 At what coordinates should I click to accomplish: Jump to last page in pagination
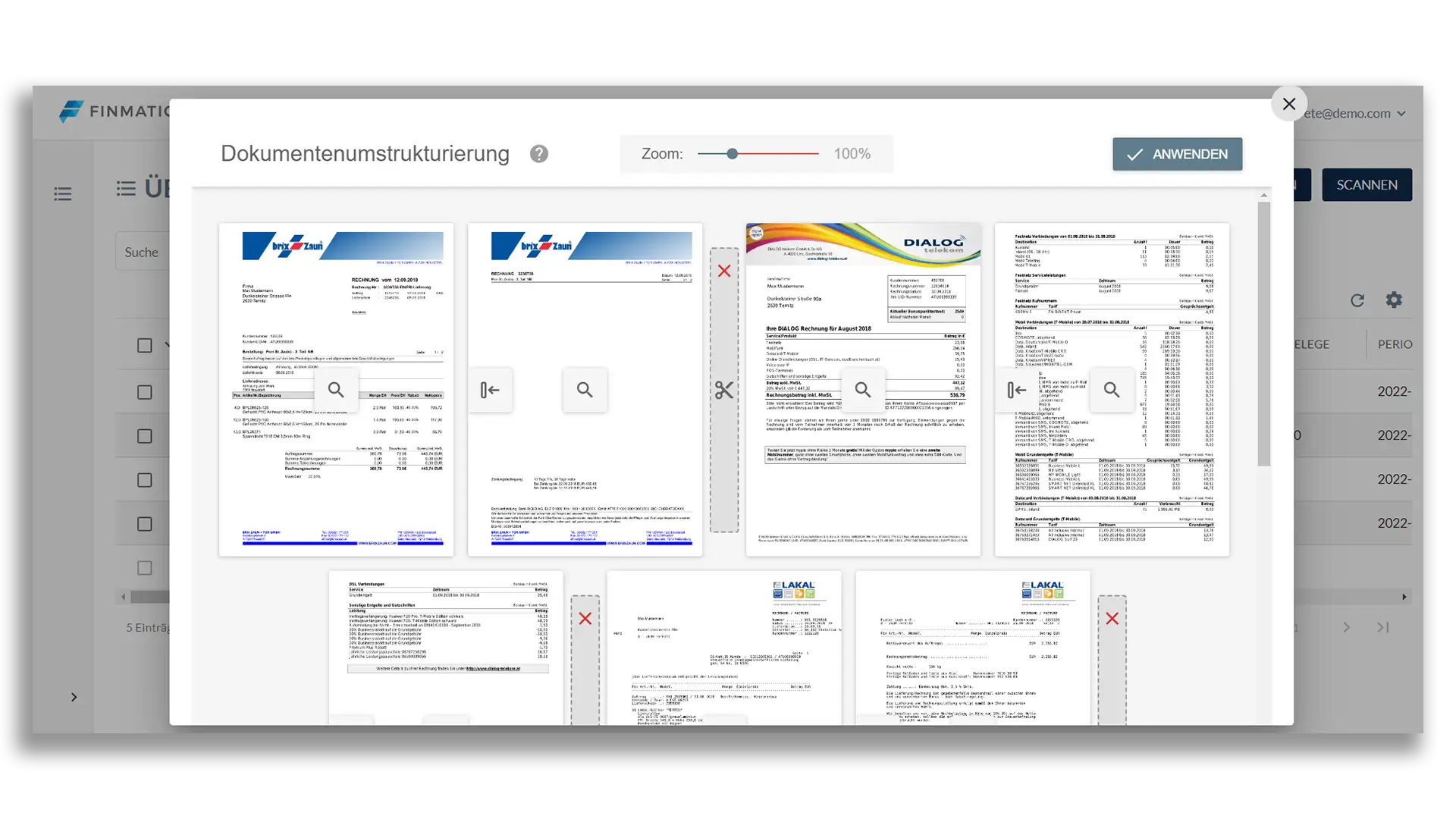pos(1383,627)
